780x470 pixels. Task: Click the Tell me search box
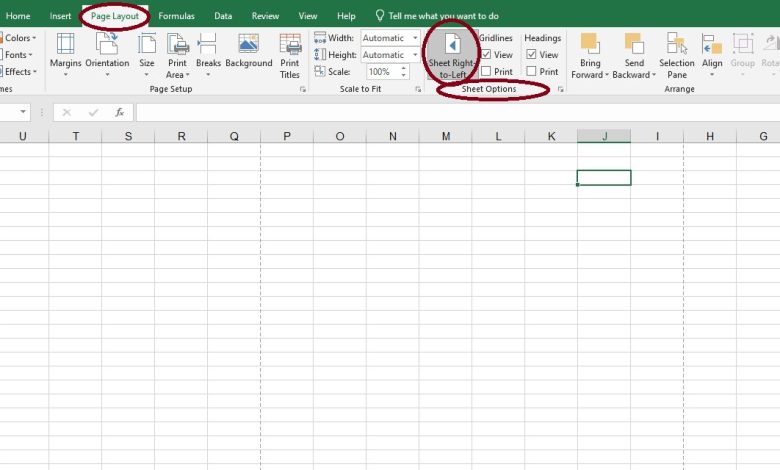[442, 16]
